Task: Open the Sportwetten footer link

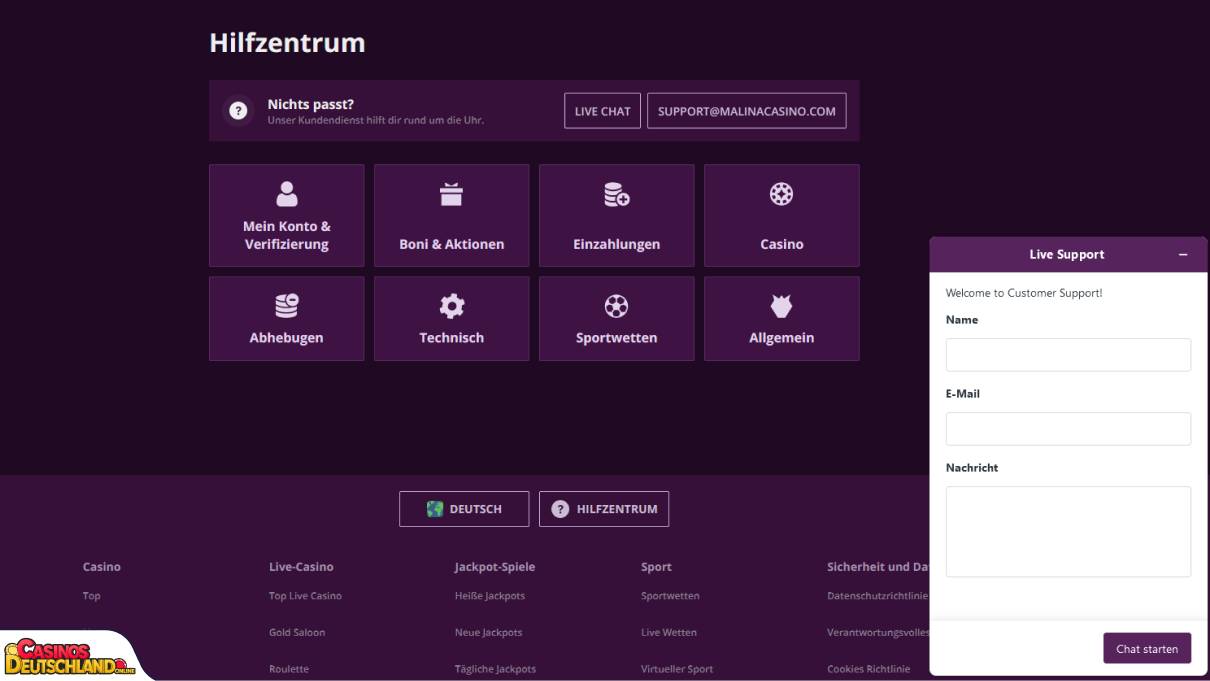Action: (670, 596)
